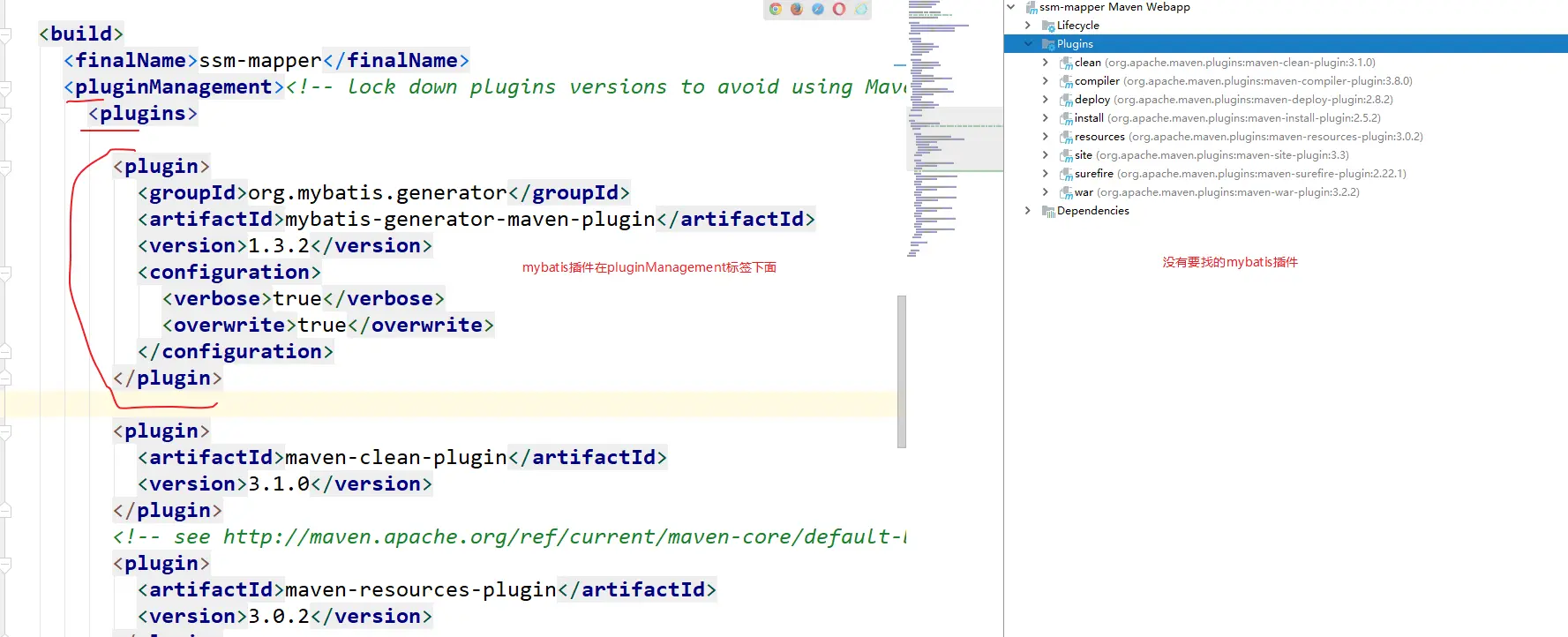Click the site plugin's Maven icon
This screenshot has width=1568, height=637.
coord(1066,155)
